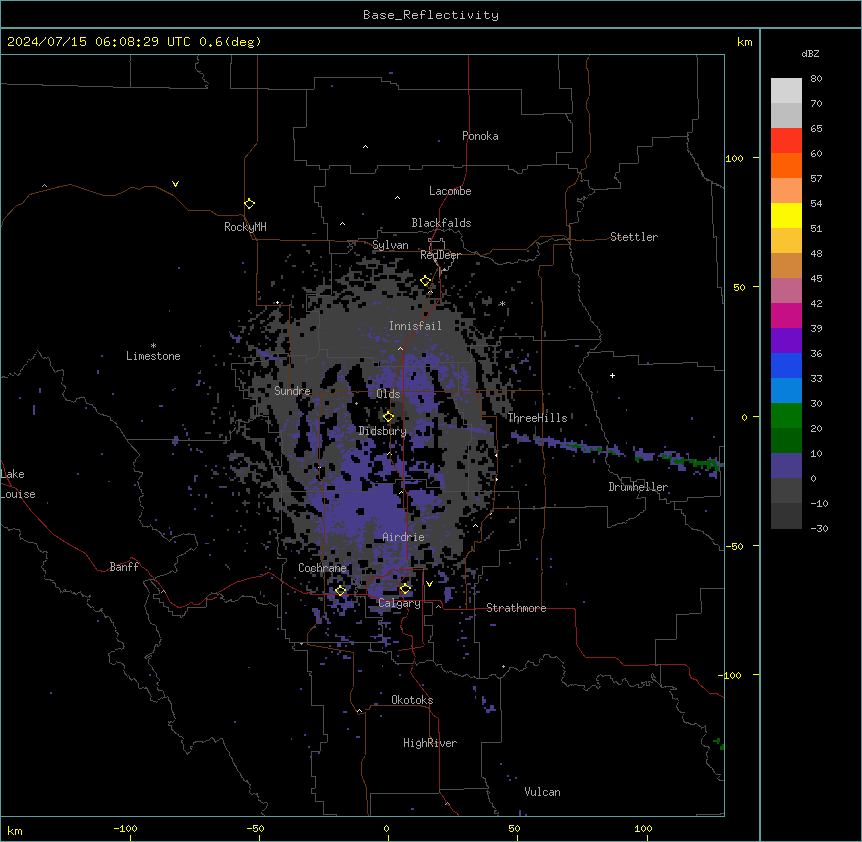Select the red 60-65 dBZ legend swatch

coord(786,141)
